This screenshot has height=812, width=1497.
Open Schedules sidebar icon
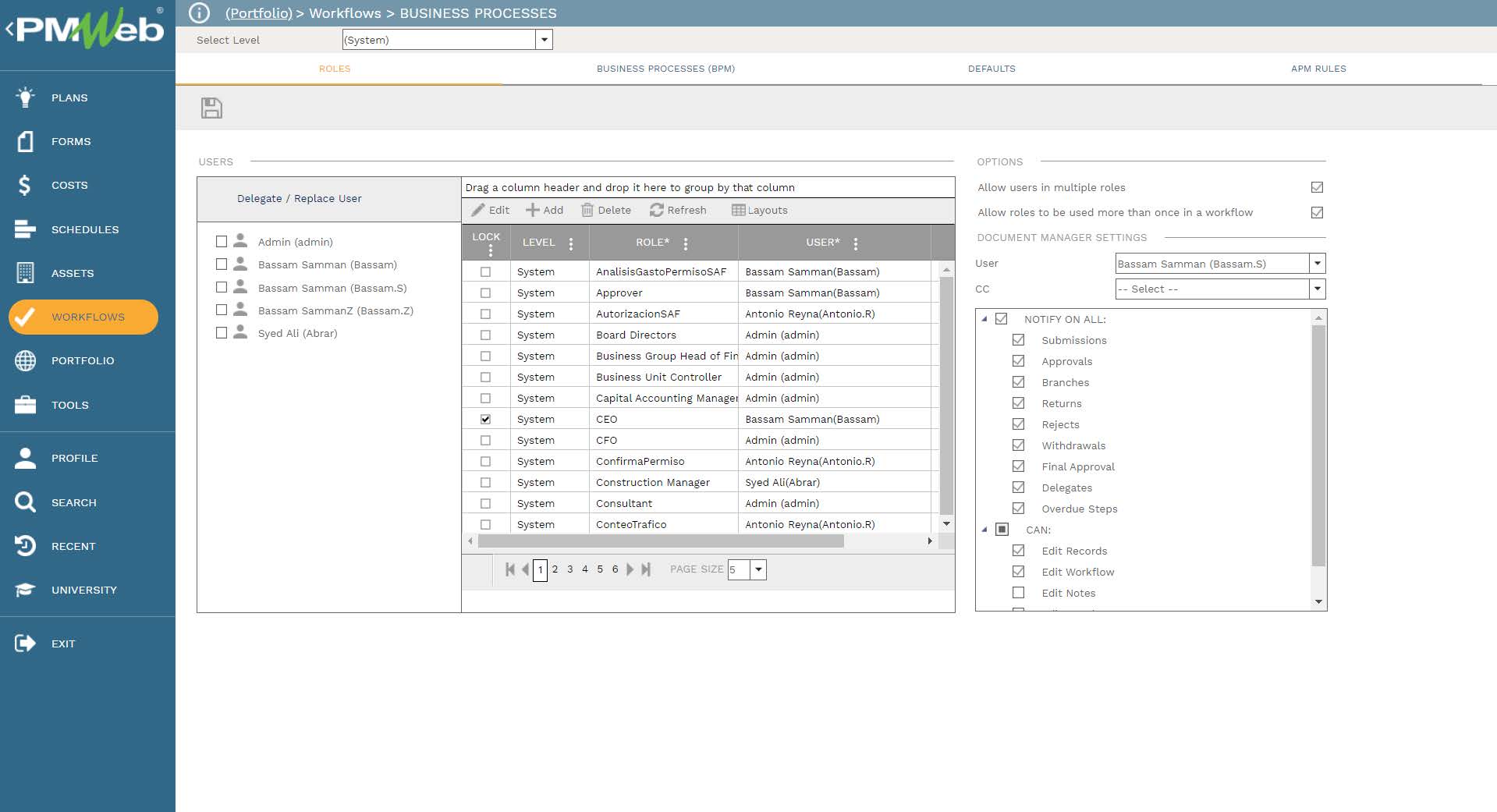[x=25, y=229]
